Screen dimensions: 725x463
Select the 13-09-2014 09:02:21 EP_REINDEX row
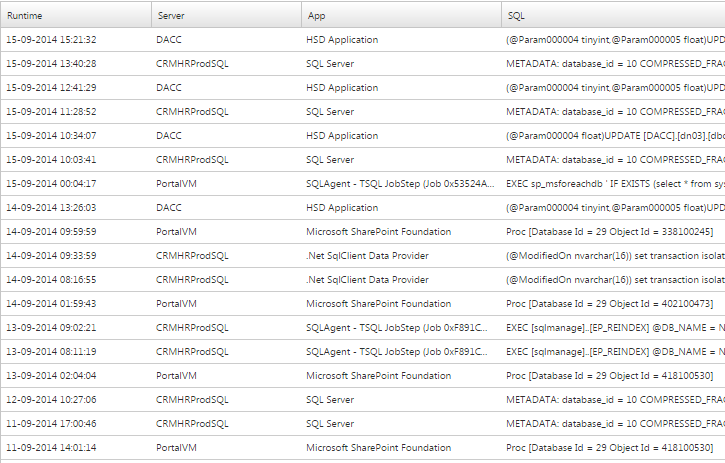pyautogui.click(x=362, y=328)
